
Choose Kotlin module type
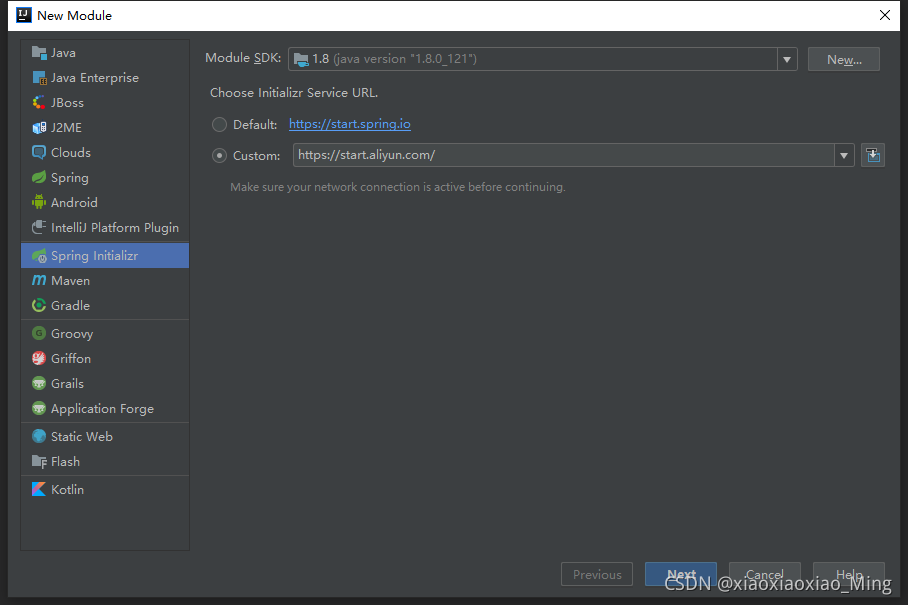[105, 489]
